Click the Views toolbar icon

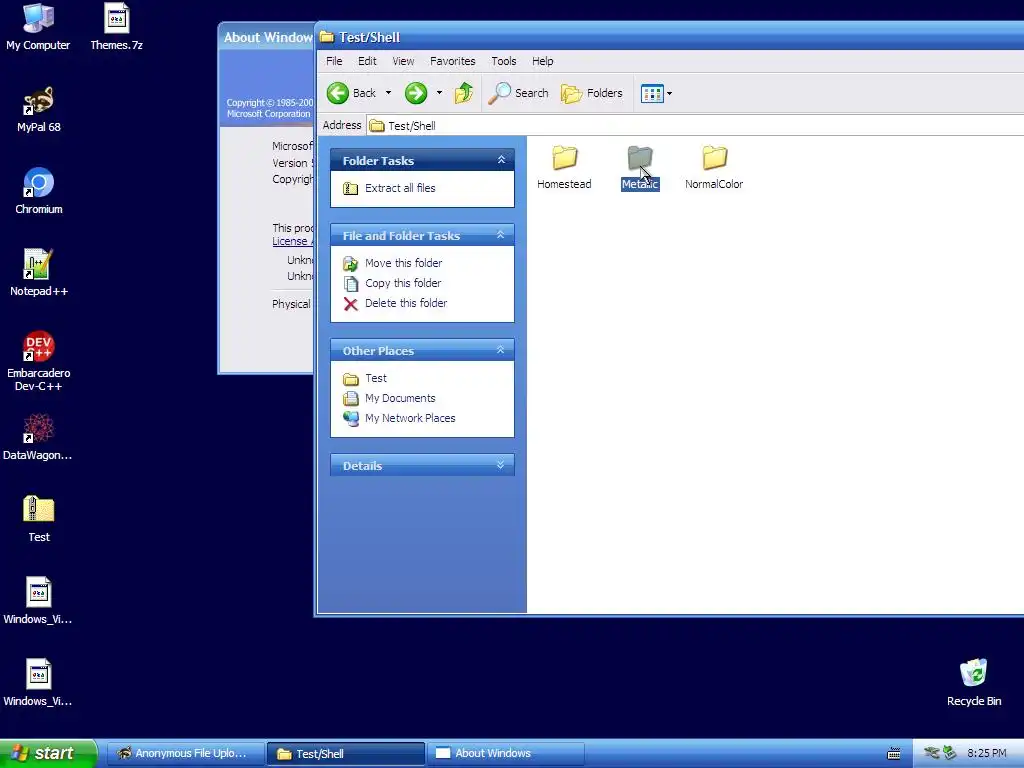[x=652, y=93]
